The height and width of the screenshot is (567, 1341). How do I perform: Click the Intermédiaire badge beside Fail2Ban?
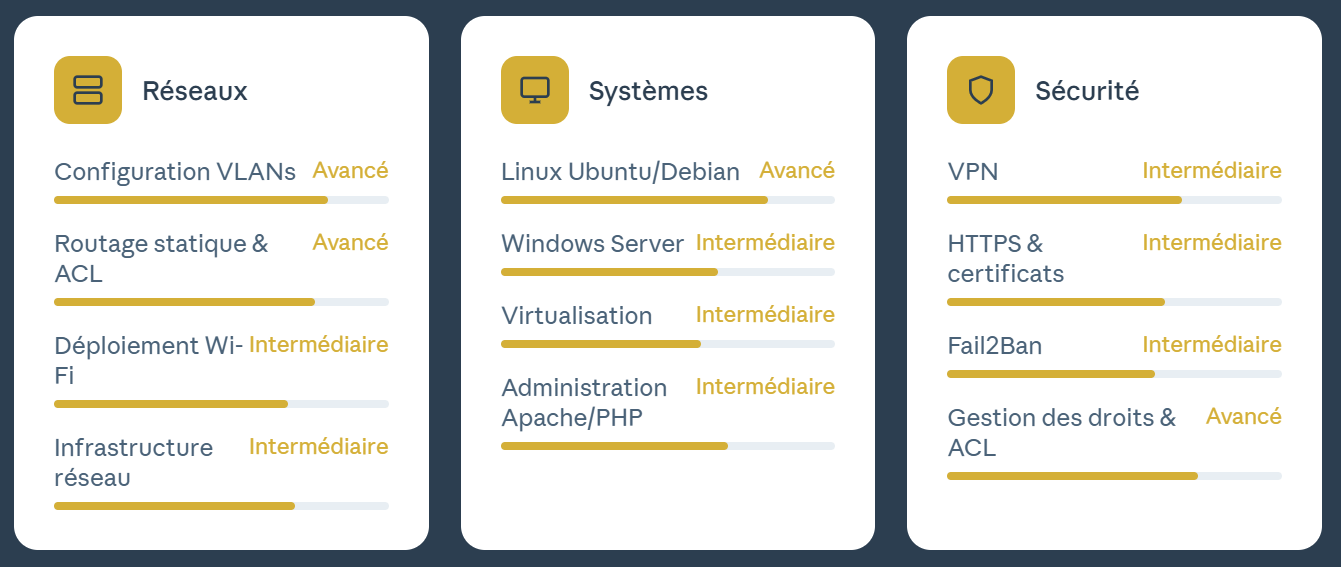1211,345
